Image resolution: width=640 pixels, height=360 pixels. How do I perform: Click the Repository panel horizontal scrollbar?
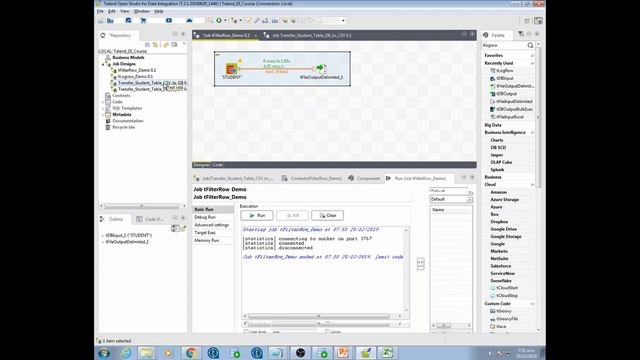142,206
